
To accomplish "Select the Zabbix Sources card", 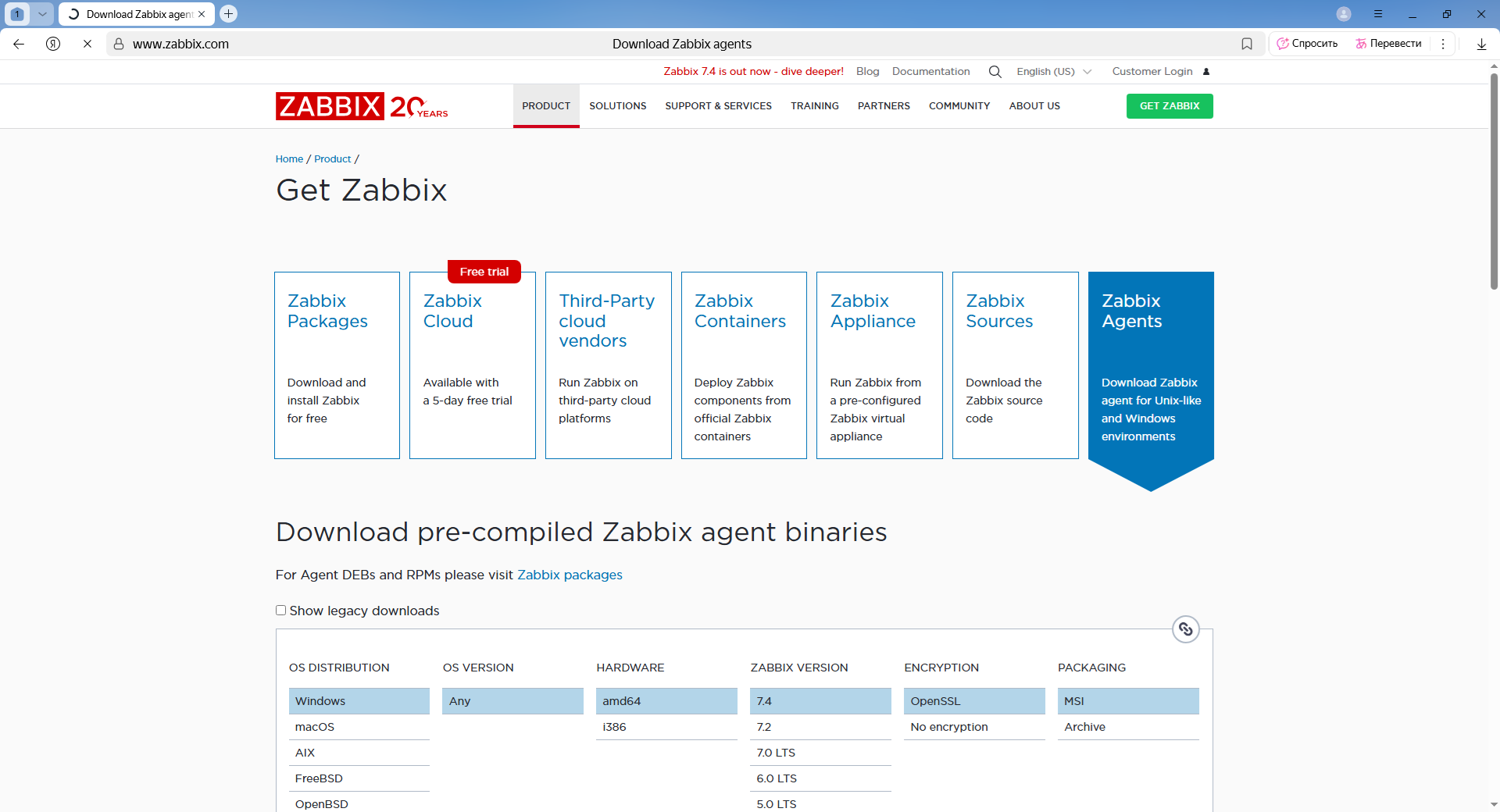I will [x=1015, y=365].
